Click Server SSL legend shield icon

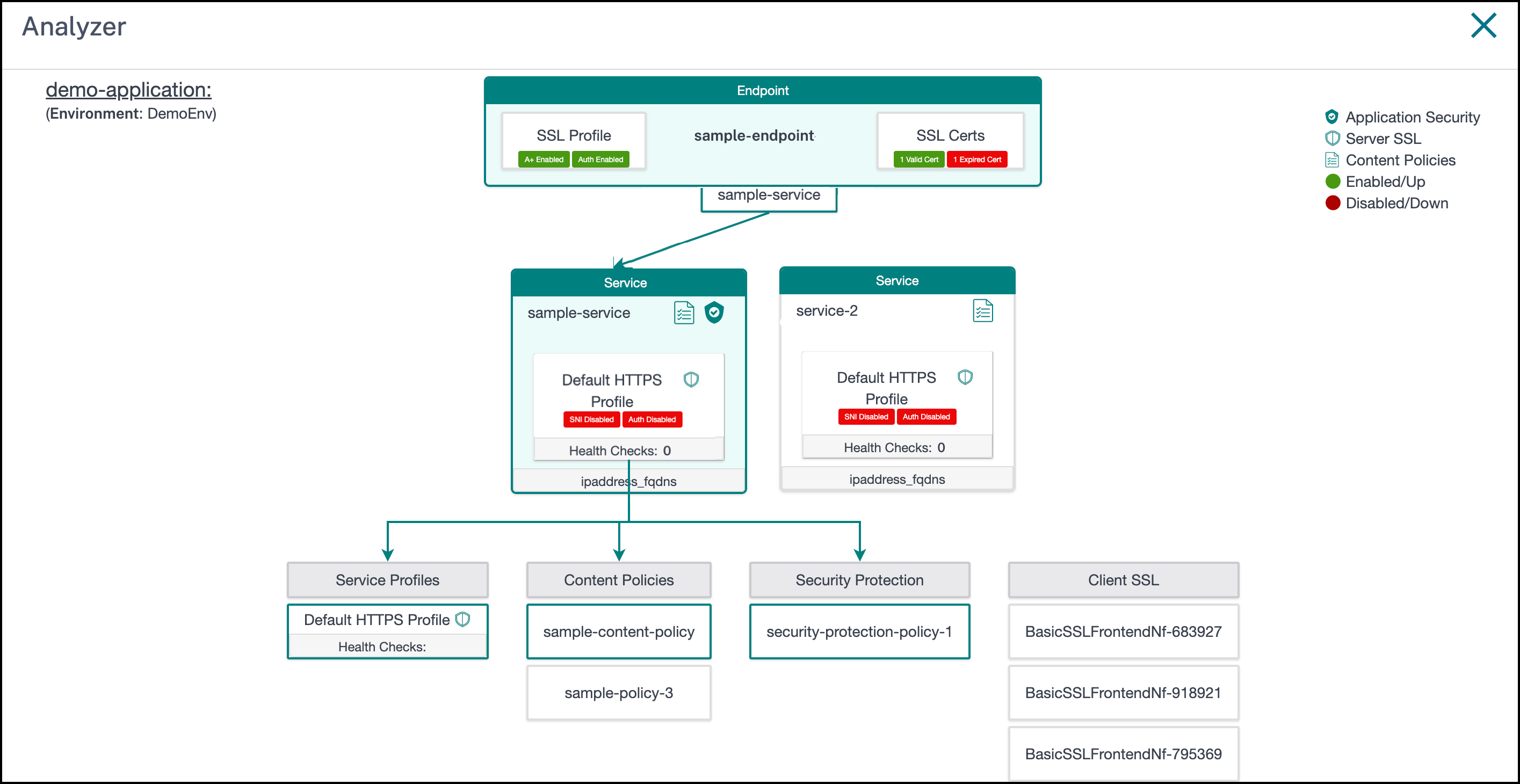1332,139
